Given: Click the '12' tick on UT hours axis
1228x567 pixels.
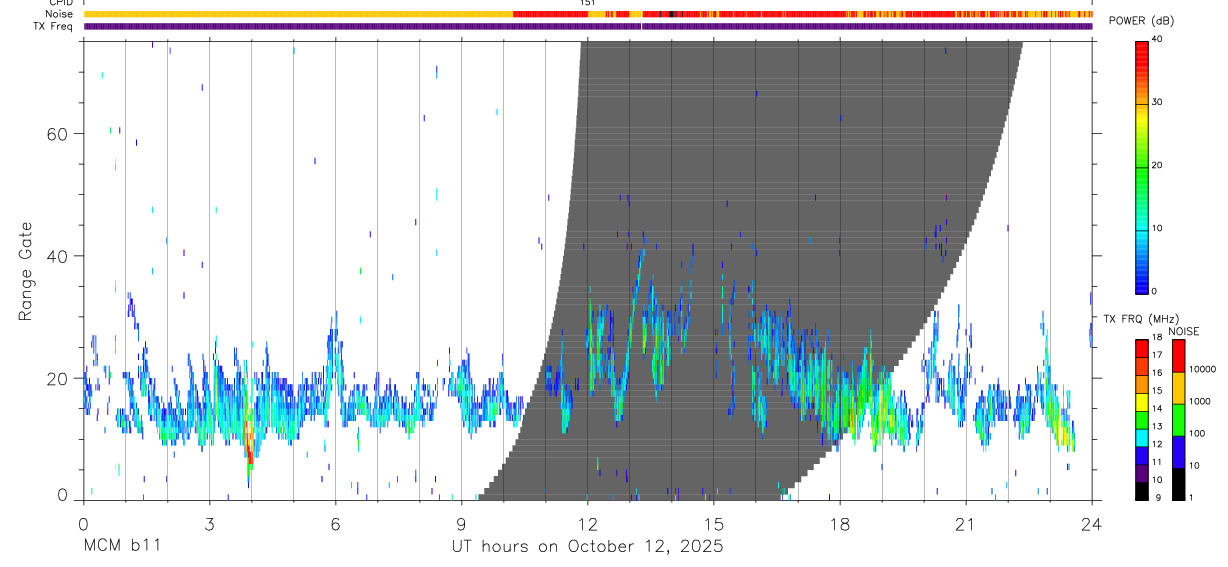Looking at the screenshot, I should 588,524.
